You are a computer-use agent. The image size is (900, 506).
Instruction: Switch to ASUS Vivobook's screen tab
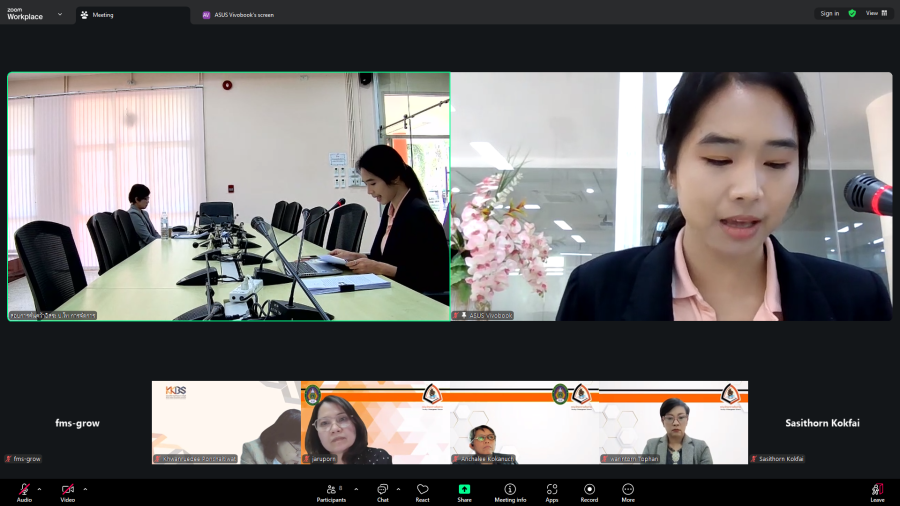pos(238,15)
